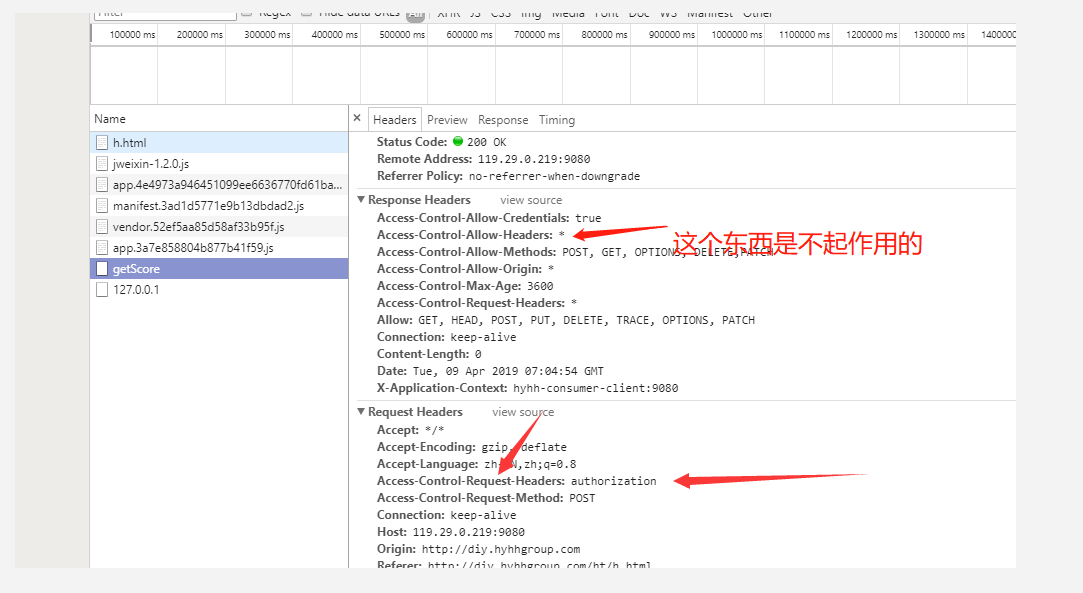Image resolution: width=1083 pixels, height=593 pixels.
Task: Click the Date Tue, 09 Apr 2019 line
Action: point(490,371)
